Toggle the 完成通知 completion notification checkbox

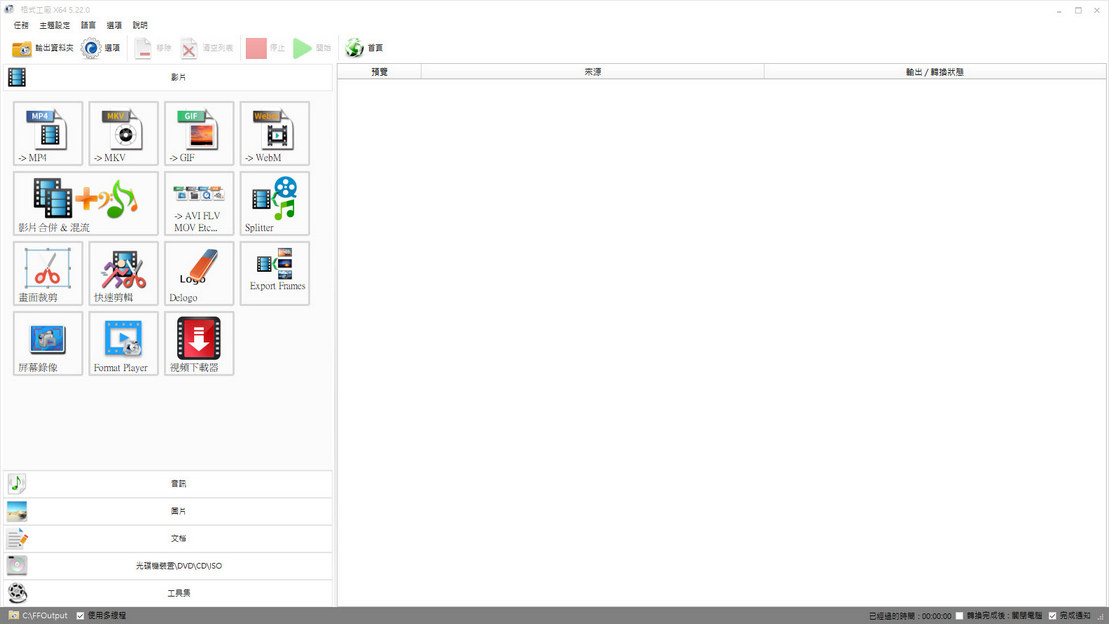click(x=1052, y=616)
